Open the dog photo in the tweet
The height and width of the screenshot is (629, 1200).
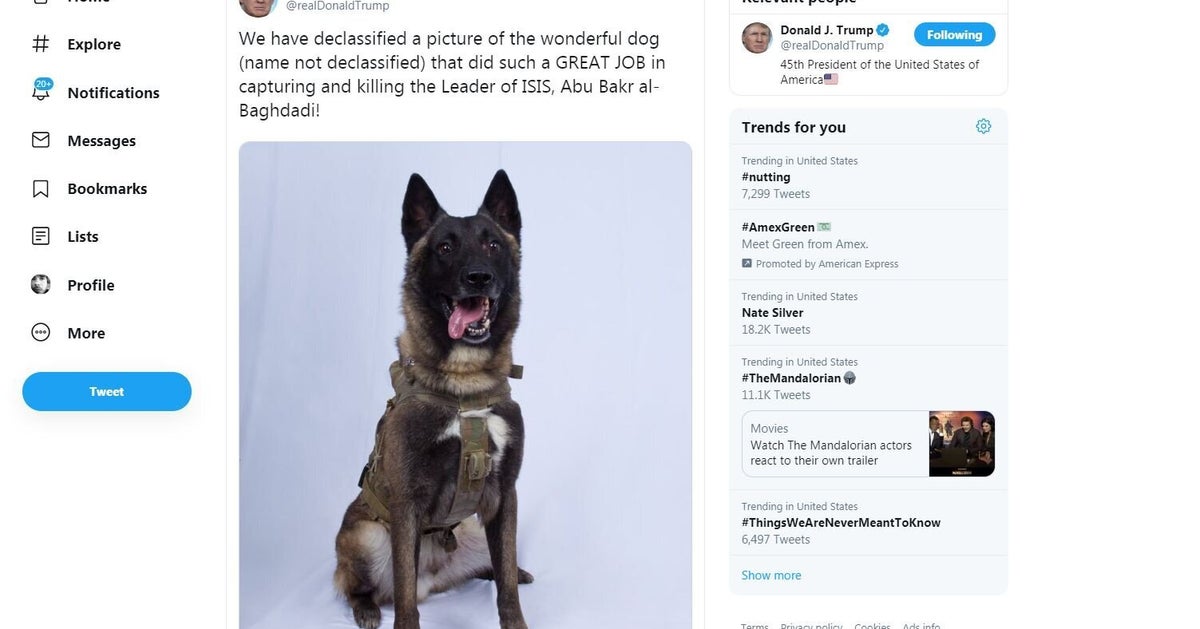coord(465,385)
